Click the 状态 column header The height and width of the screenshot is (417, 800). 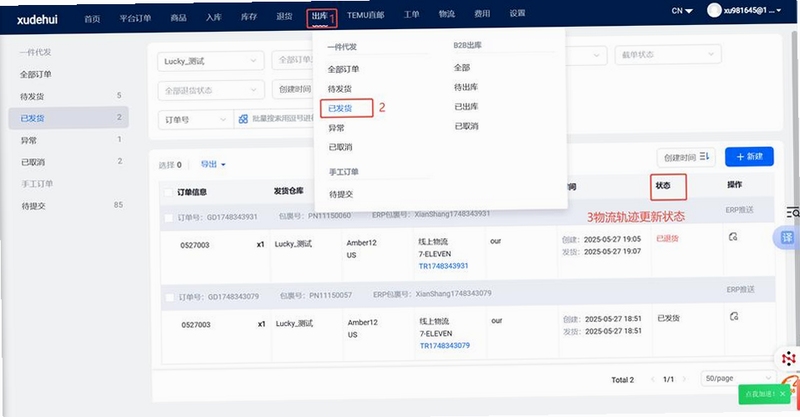[x=663, y=185]
